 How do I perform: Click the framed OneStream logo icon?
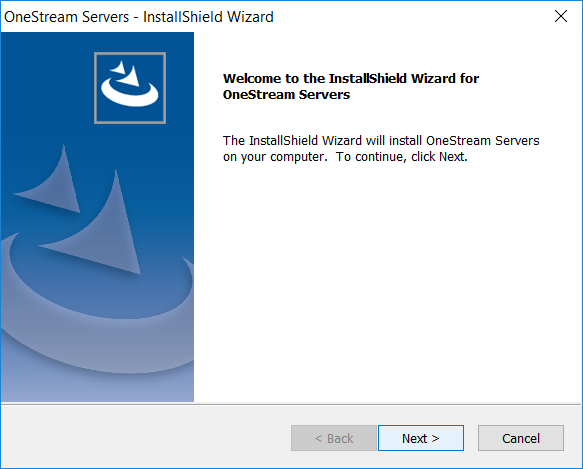130,88
